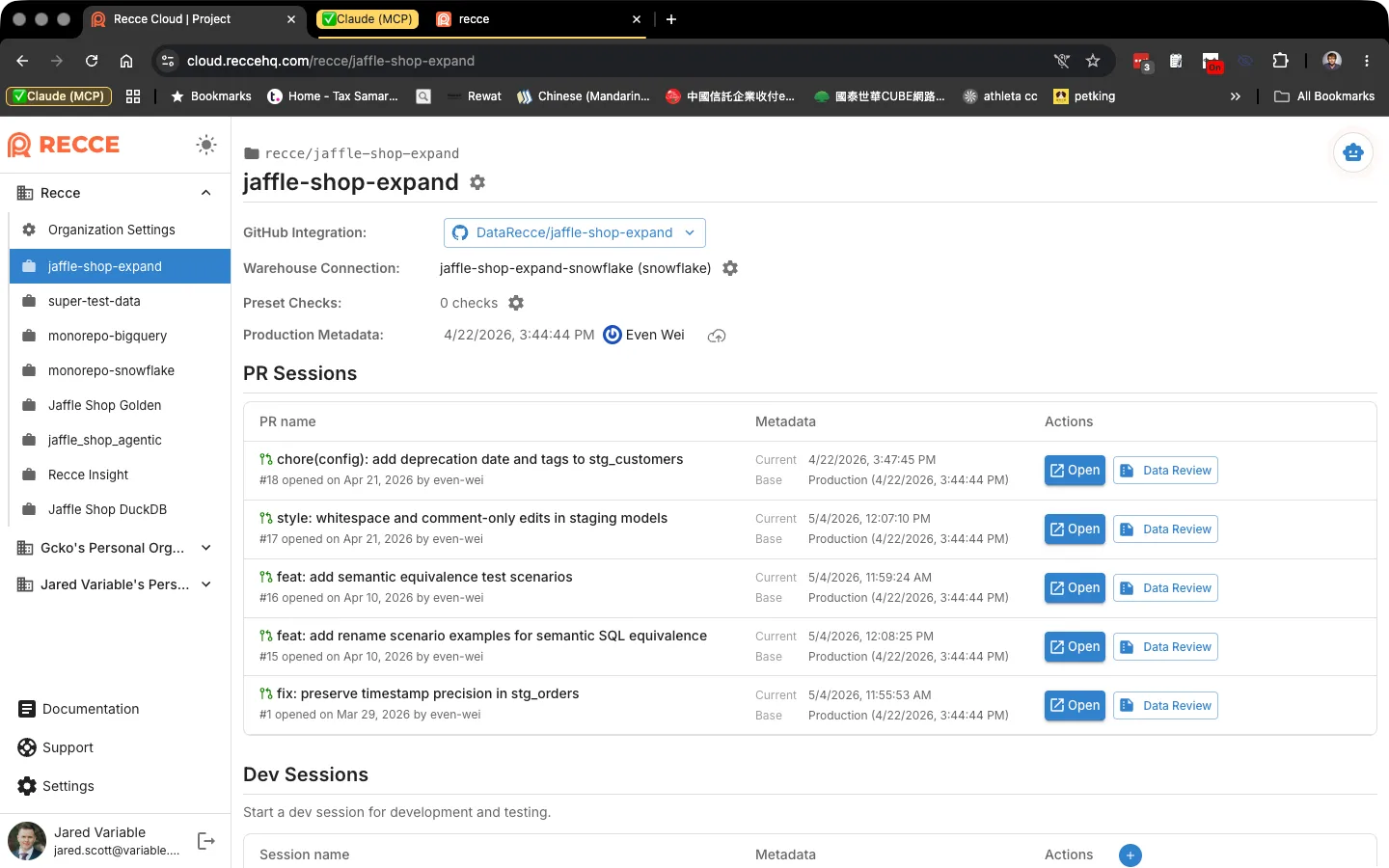The image size is (1389, 868).
Task: Open the Preset Checks gear icon
Action: [516, 303]
